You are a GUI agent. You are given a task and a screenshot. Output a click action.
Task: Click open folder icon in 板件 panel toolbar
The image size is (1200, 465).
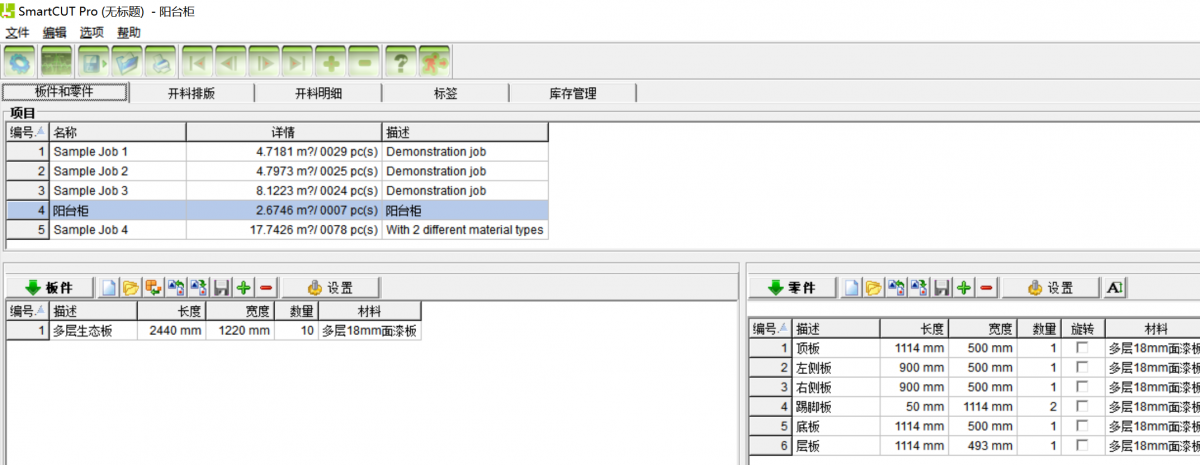132,288
